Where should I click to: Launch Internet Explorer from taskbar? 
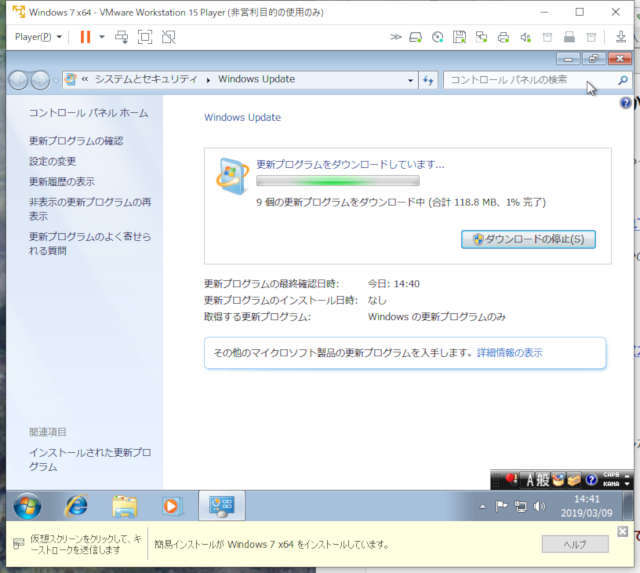[76, 506]
